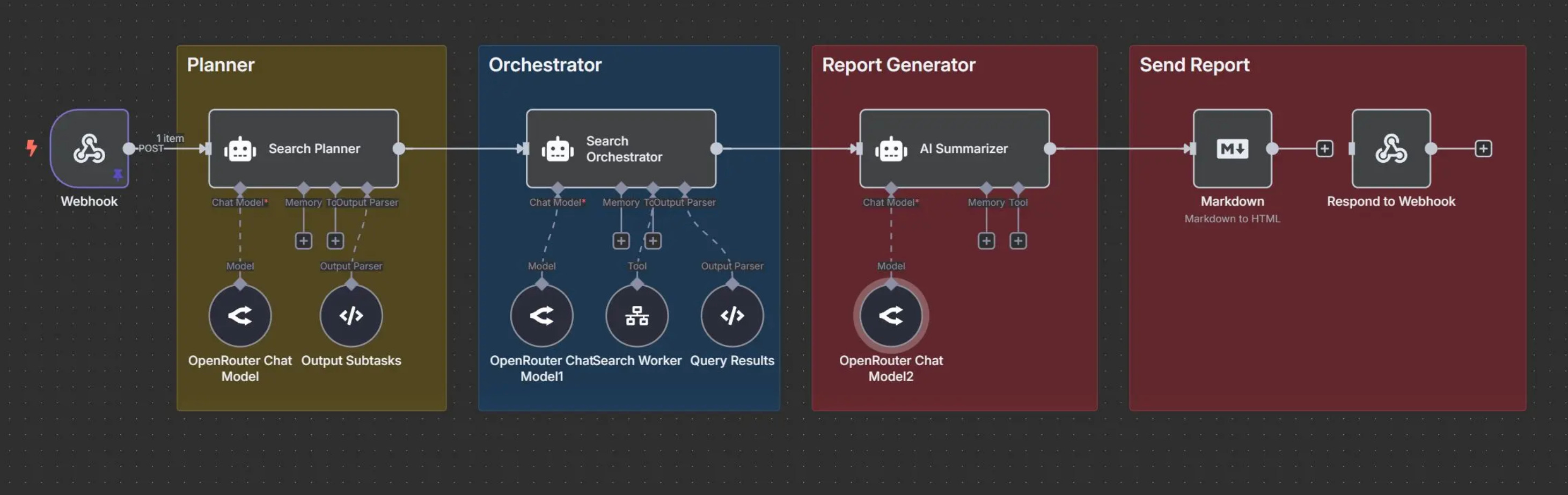Click the orange lightning trigger icon beside Webhook
The height and width of the screenshot is (495, 1568).
pos(32,147)
